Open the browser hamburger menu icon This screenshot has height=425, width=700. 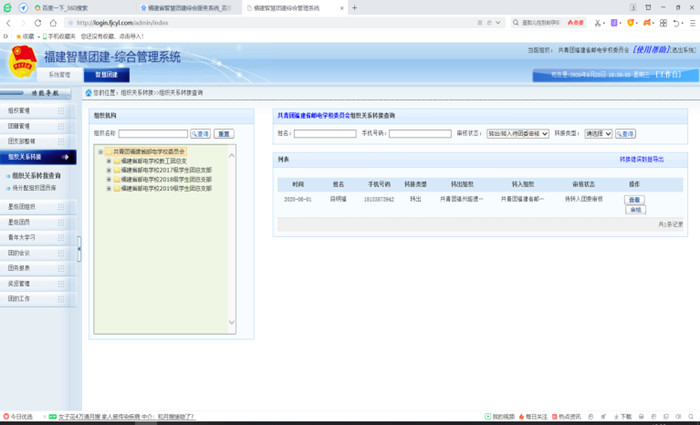tap(691, 21)
